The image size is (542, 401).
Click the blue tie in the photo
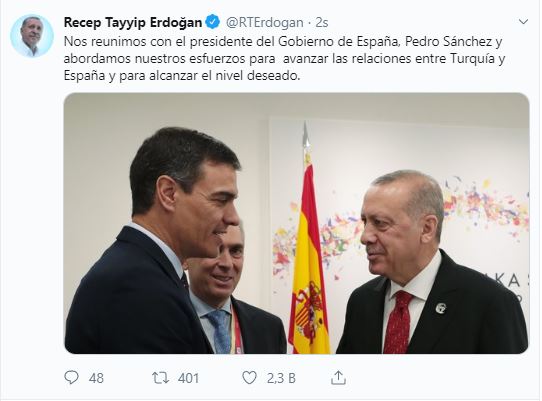pyautogui.click(x=220, y=331)
